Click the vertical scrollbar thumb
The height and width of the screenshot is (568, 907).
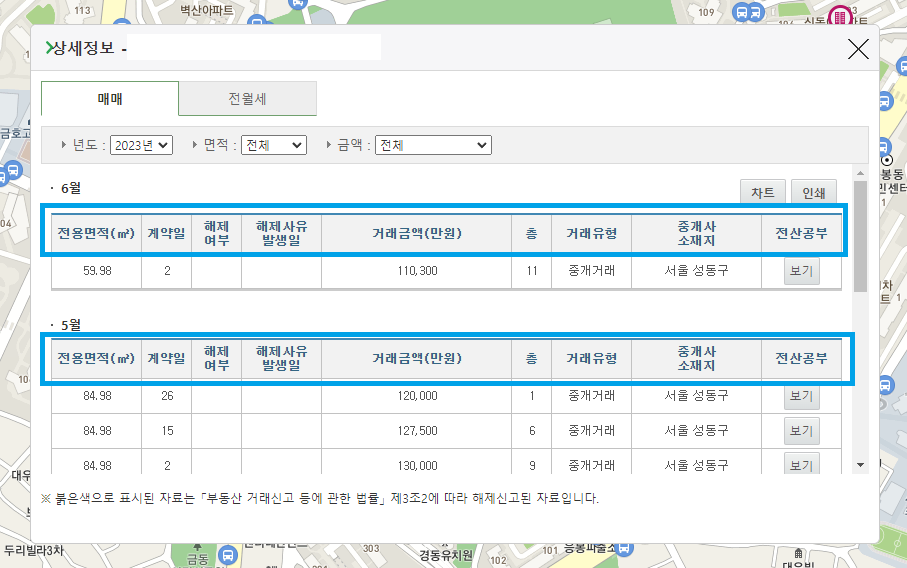(860, 236)
